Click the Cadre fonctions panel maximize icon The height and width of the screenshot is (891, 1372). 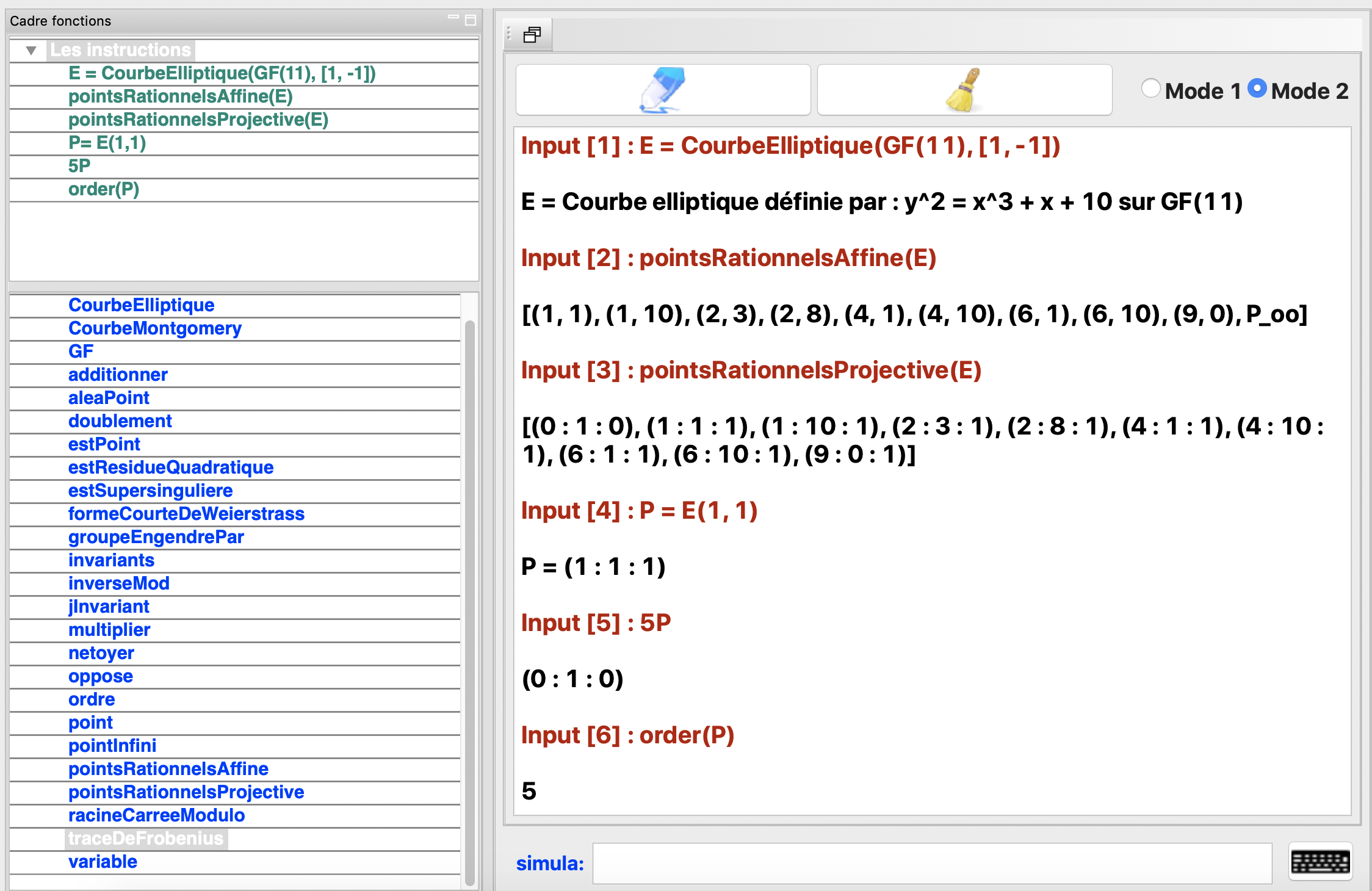tap(471, 21)
